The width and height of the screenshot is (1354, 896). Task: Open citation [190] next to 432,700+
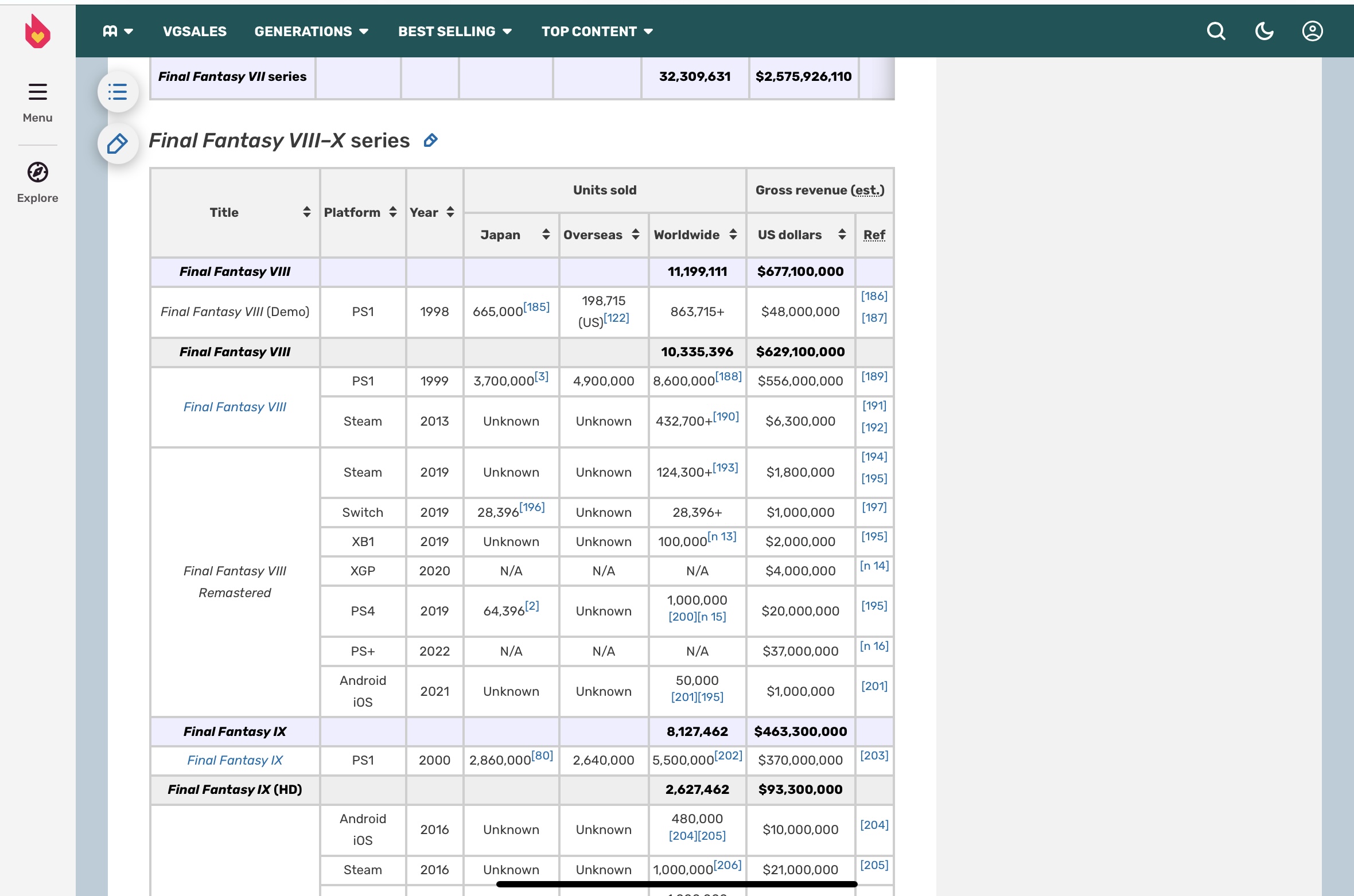pyautogui.click(x=726, y=416)
